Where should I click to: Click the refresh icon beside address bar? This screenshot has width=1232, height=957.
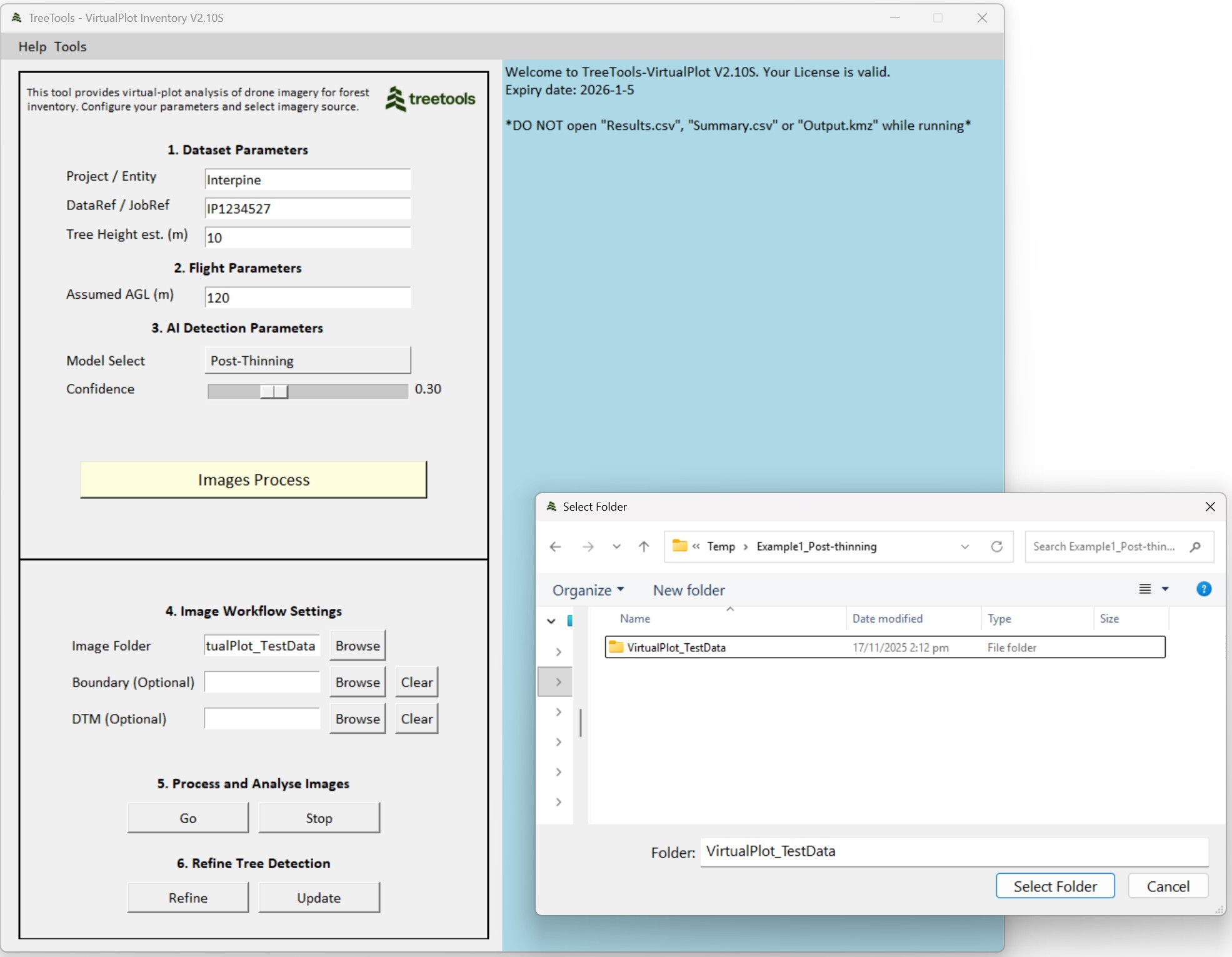click(x=997, y=547)
